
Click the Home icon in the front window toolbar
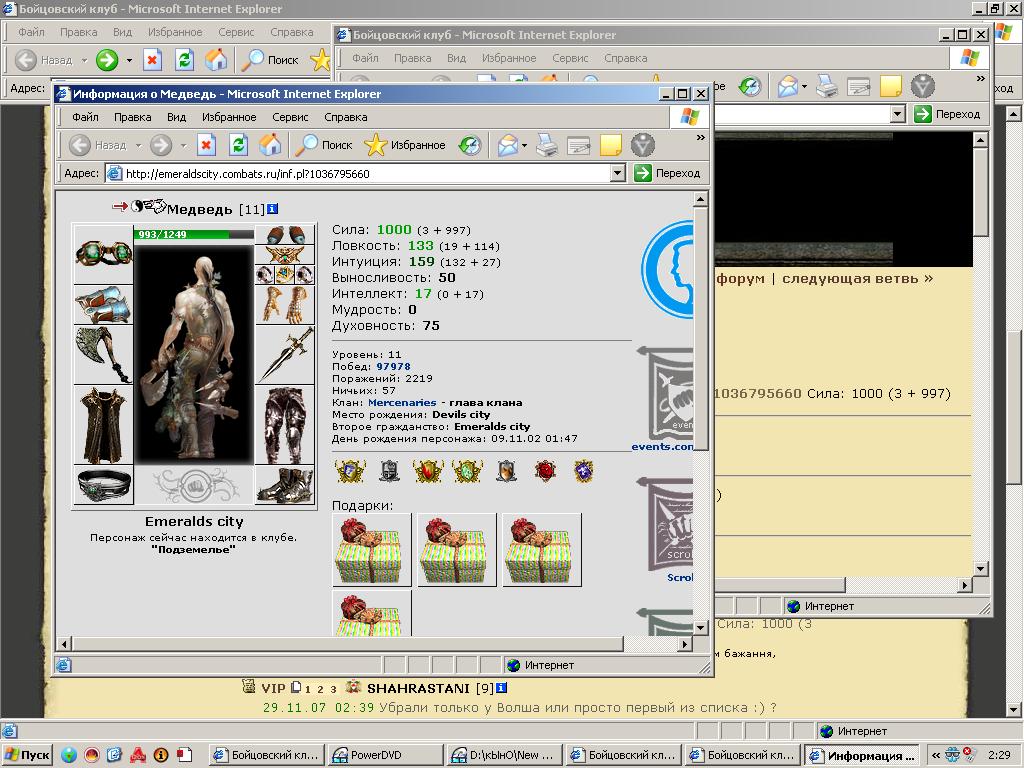tap(270, 145)
